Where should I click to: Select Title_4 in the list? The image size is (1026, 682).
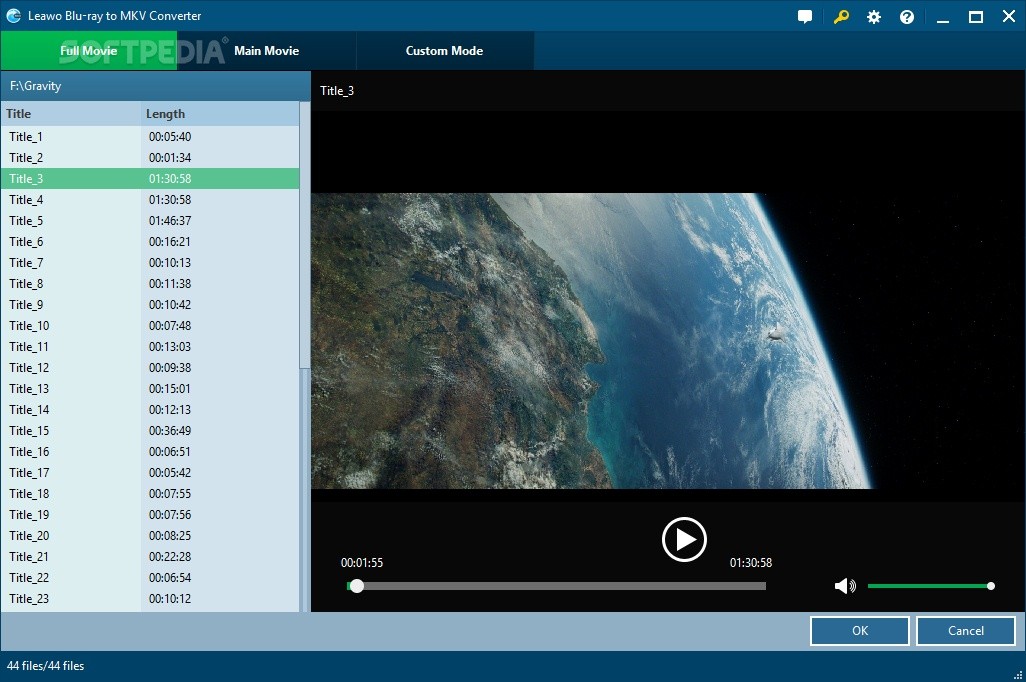(150, 200)
